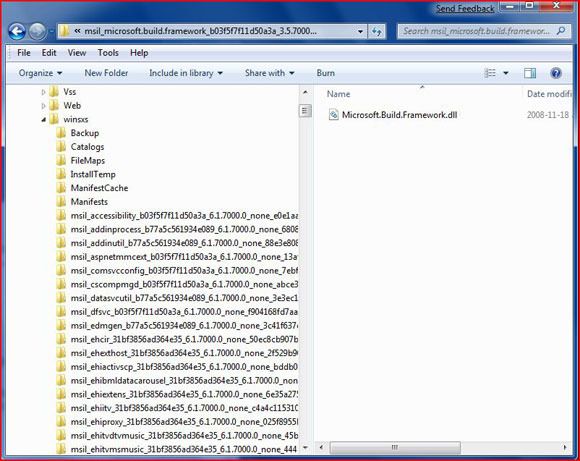This screenshot has height=461, width=580.
Task: Select the msil_addinutil folder icon
Action: click(x=61, y=243)
